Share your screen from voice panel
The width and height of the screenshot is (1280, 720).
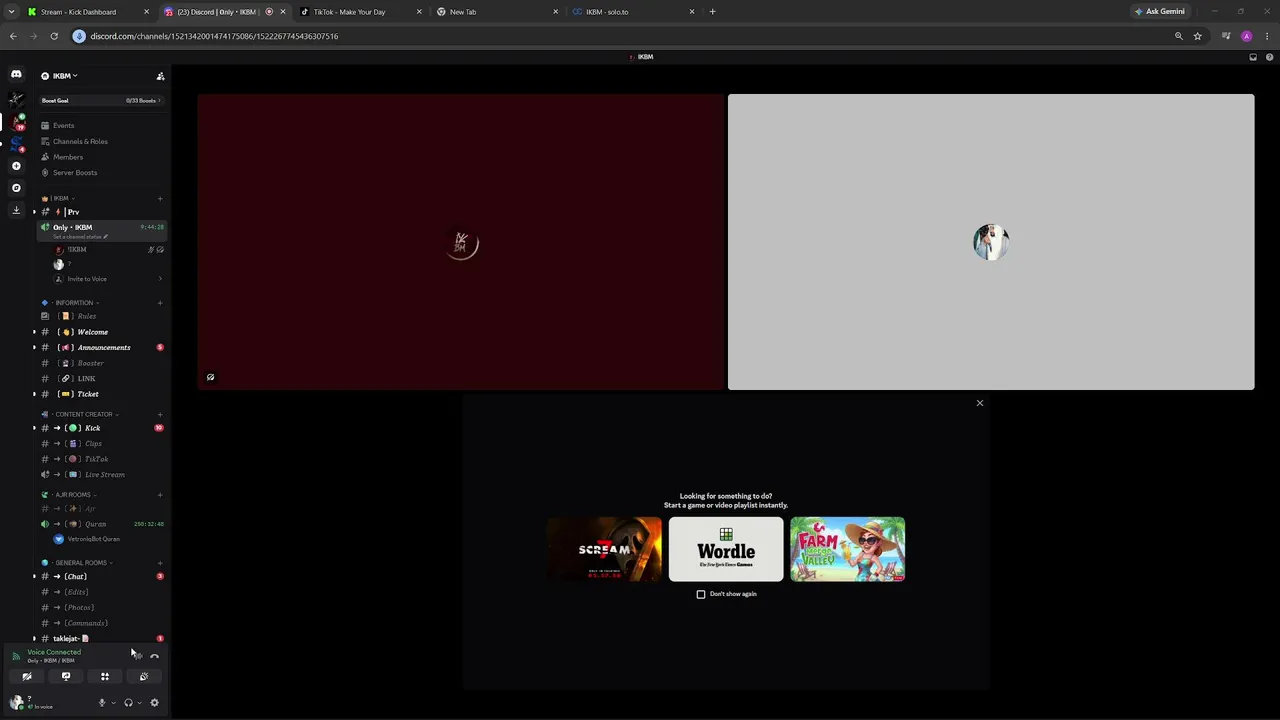[x=66, y=677]
